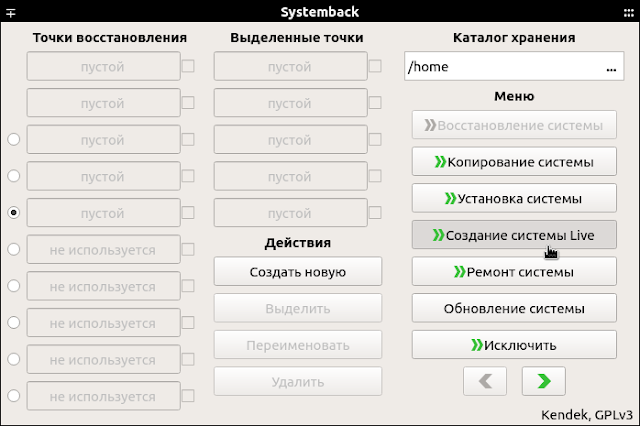Click the gray back arrow button

tap(485, 381)
